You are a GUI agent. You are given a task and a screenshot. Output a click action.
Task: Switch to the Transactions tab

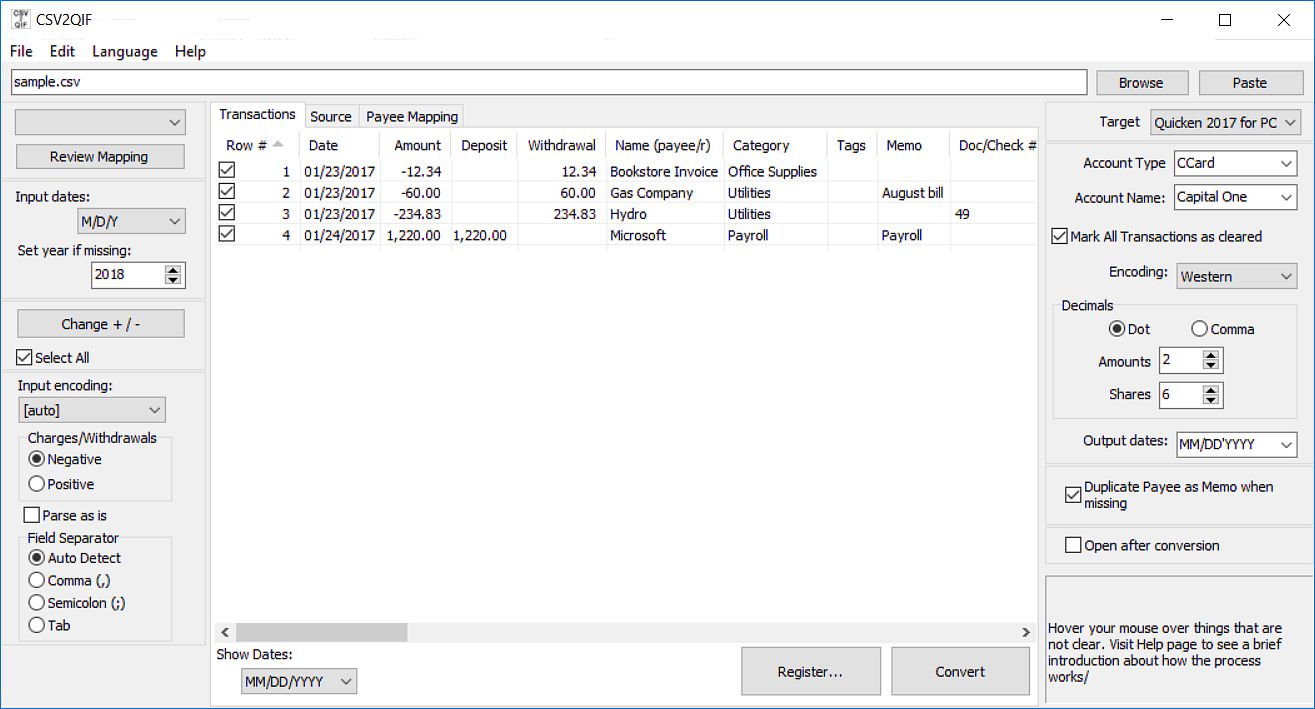pos(258,114)
